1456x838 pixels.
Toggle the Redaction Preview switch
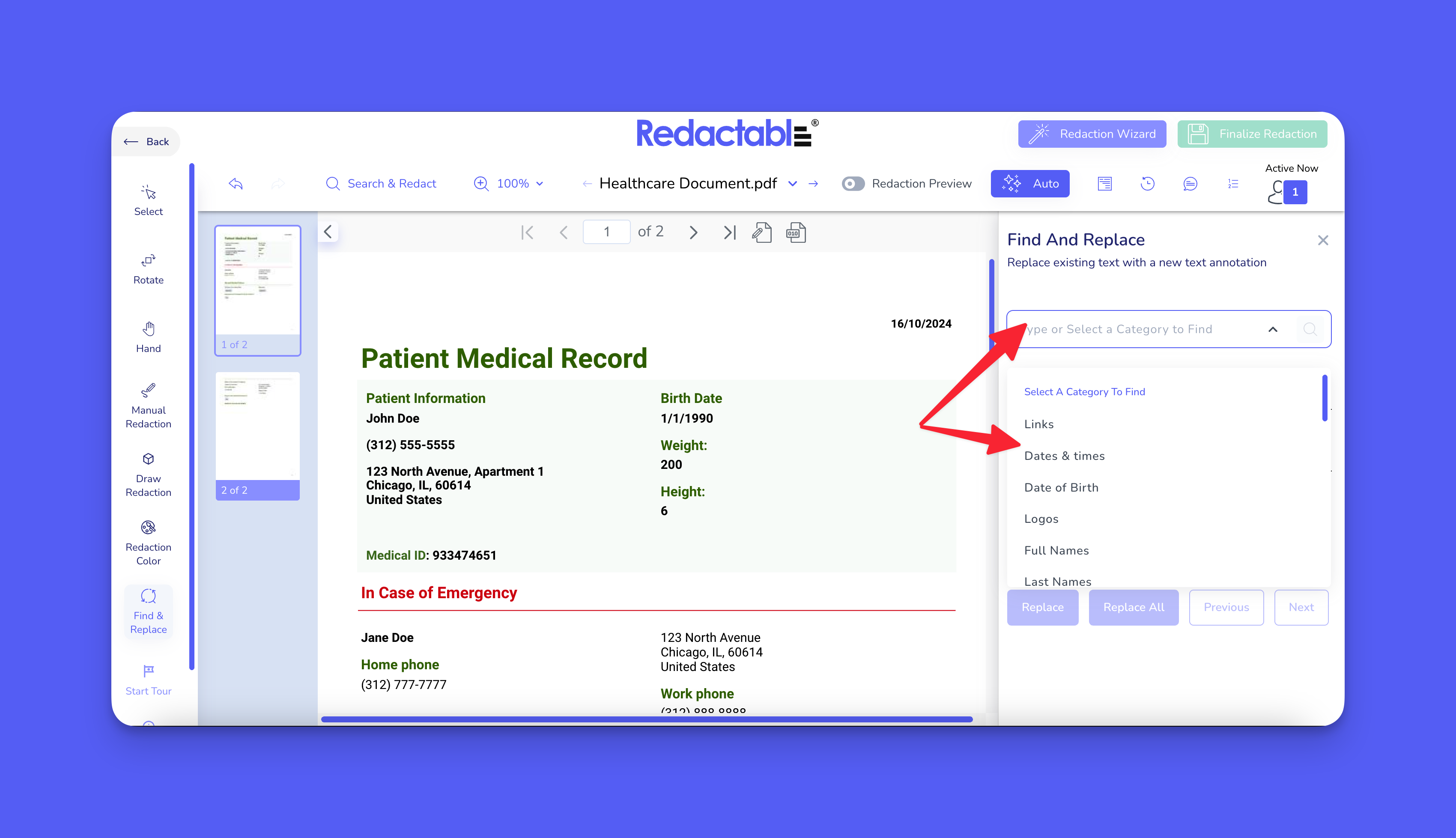(x=852, y=184)
